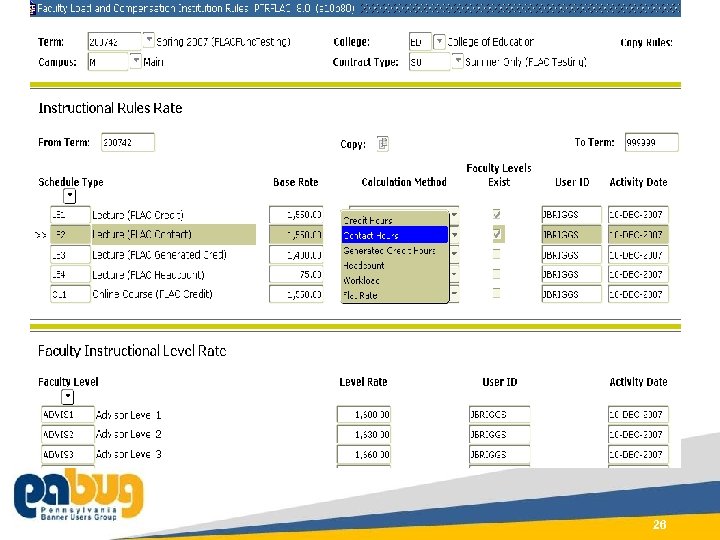Click Base Rate field for Lecture (FLAC Generated Cred)

[x=296, y=254]
